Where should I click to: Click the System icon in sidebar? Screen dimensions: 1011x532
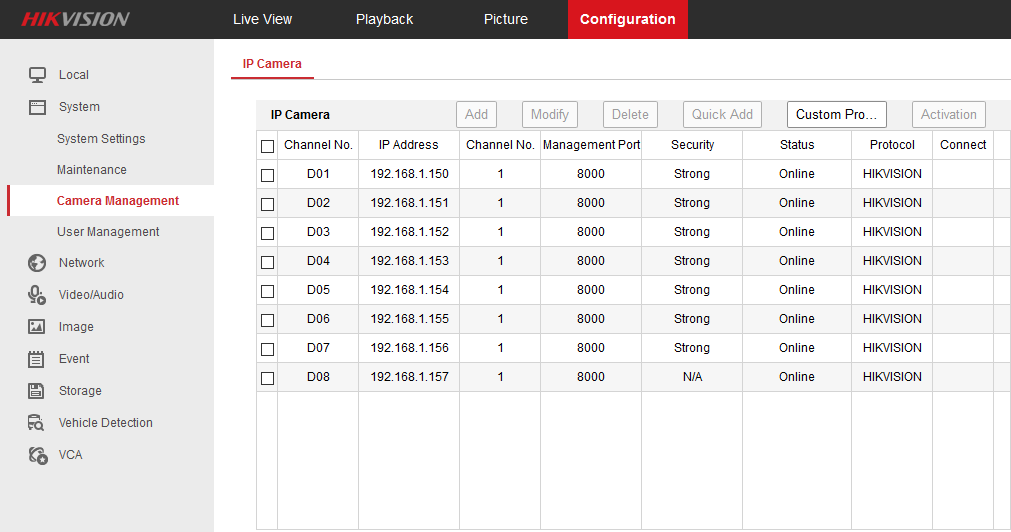coord(37,107)
